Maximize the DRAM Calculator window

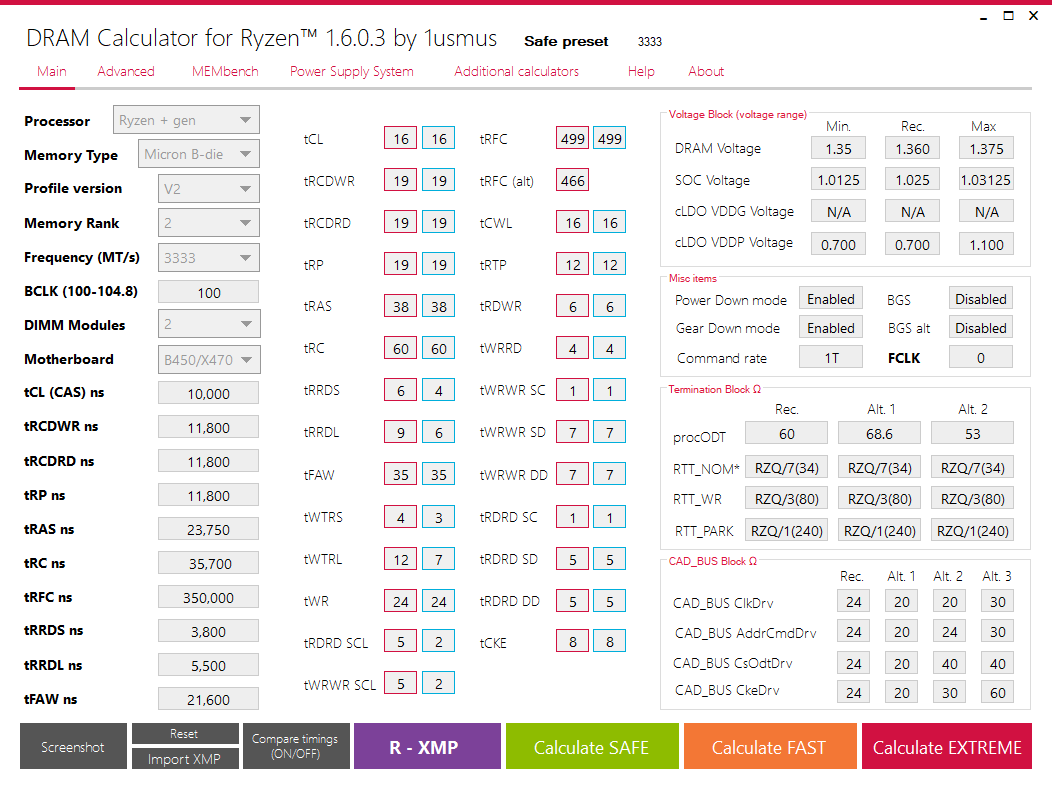[1008, 15]
